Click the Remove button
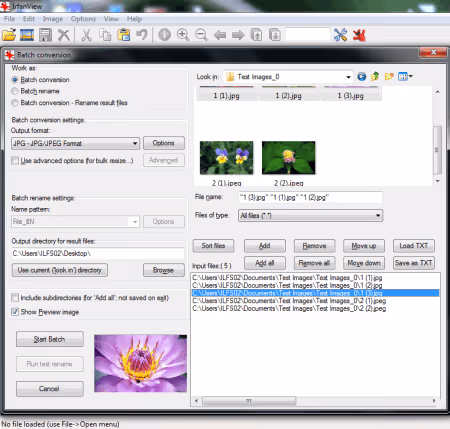450x429 pixels. click(x=314, y=246)
